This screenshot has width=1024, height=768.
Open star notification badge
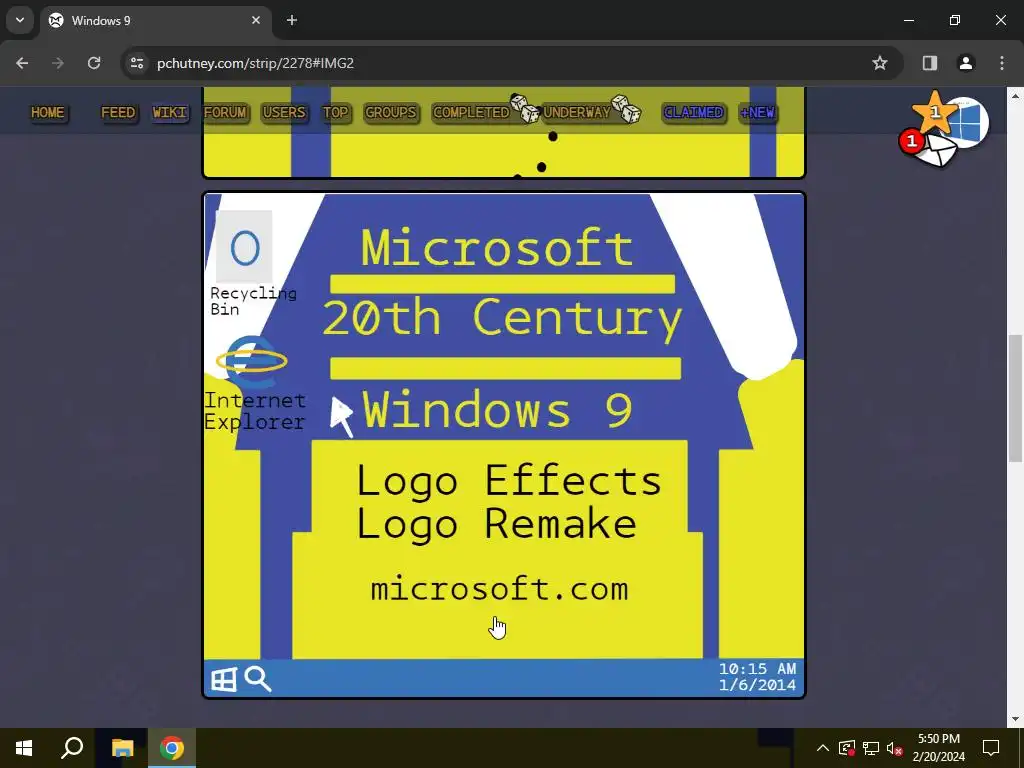tap(934, 112)
